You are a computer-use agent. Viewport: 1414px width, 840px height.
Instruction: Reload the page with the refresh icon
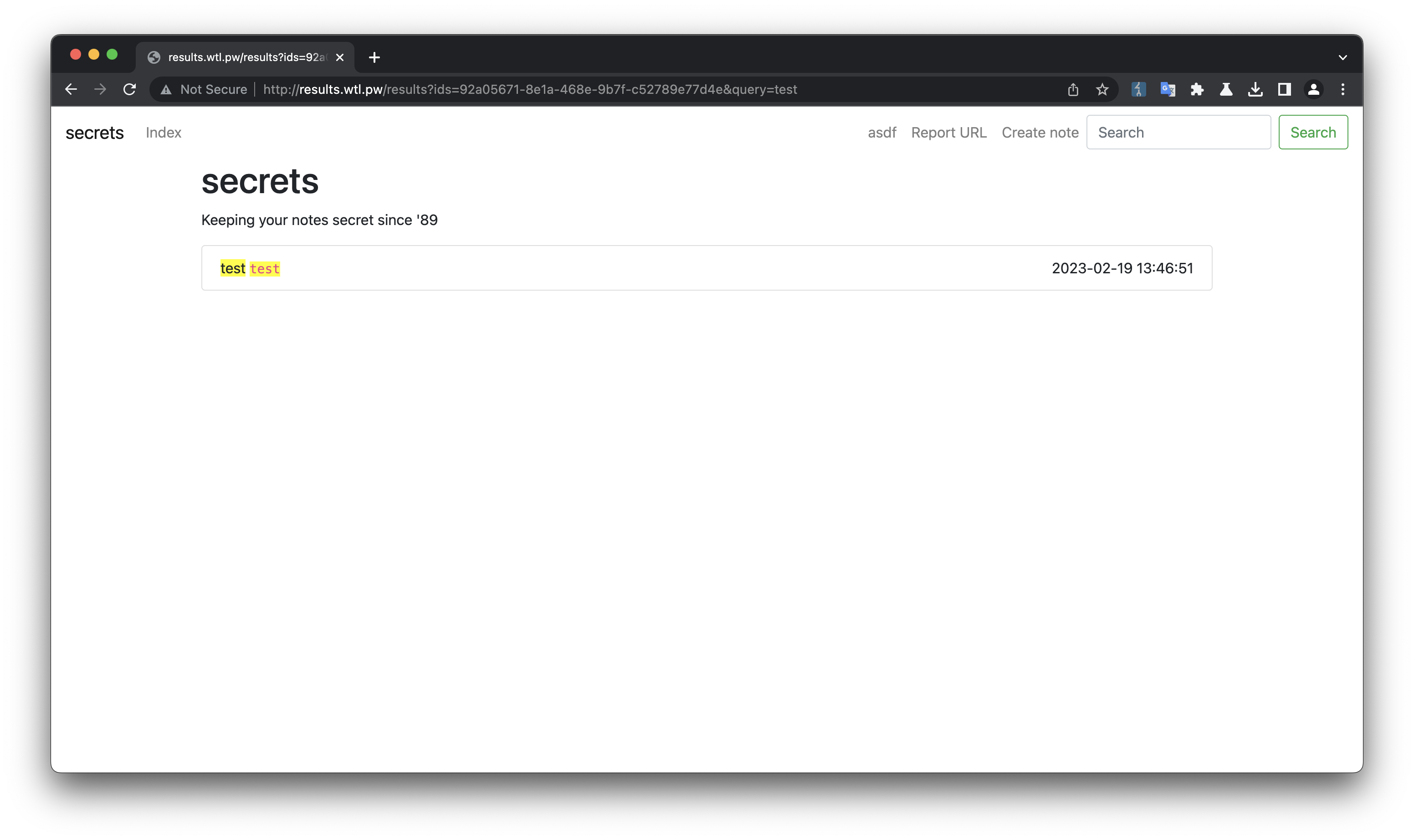[130, 89]
